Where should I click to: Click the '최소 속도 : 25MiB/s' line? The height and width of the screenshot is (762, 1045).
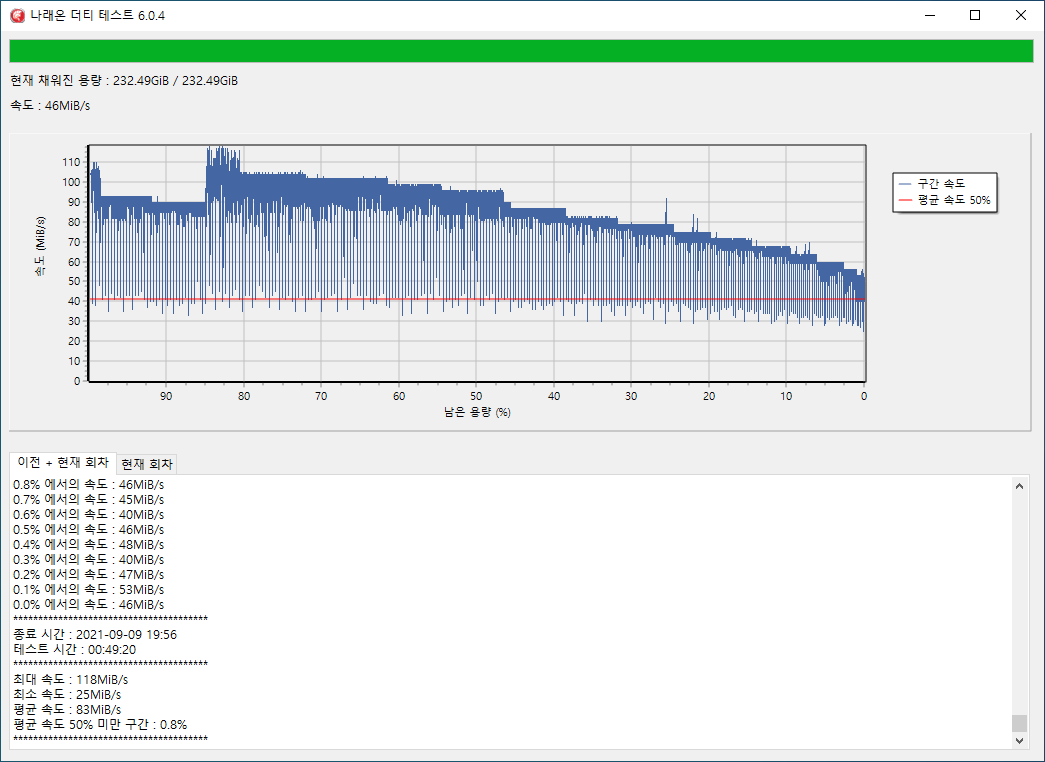67,695
